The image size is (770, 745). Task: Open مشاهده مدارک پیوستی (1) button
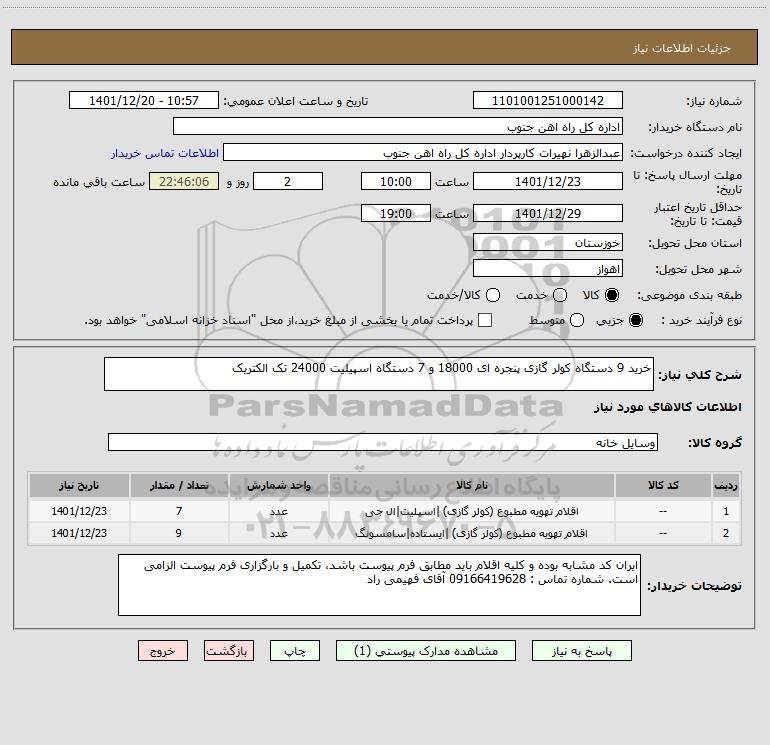coord(426,651)
